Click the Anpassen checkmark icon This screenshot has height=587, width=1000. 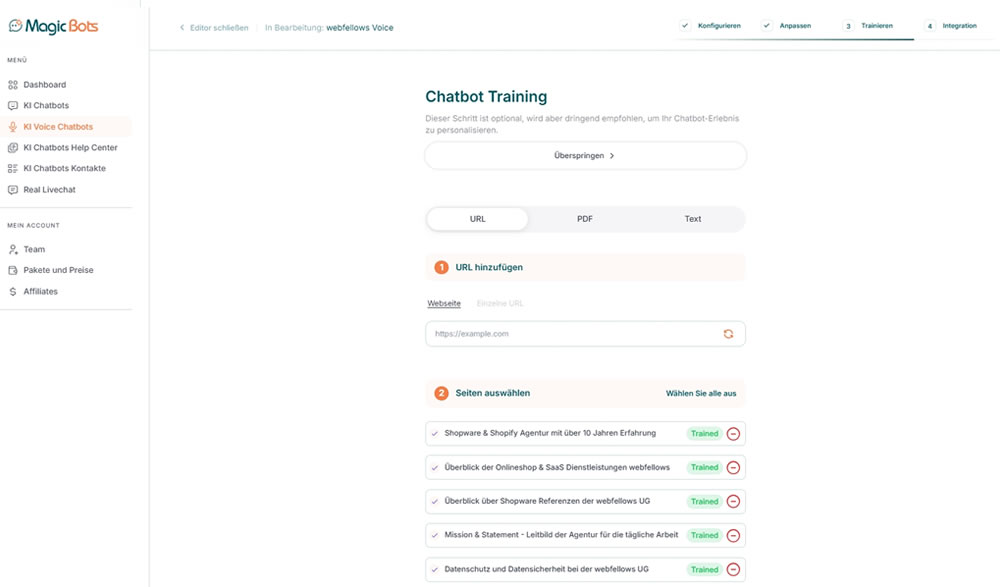coord(767,26)
